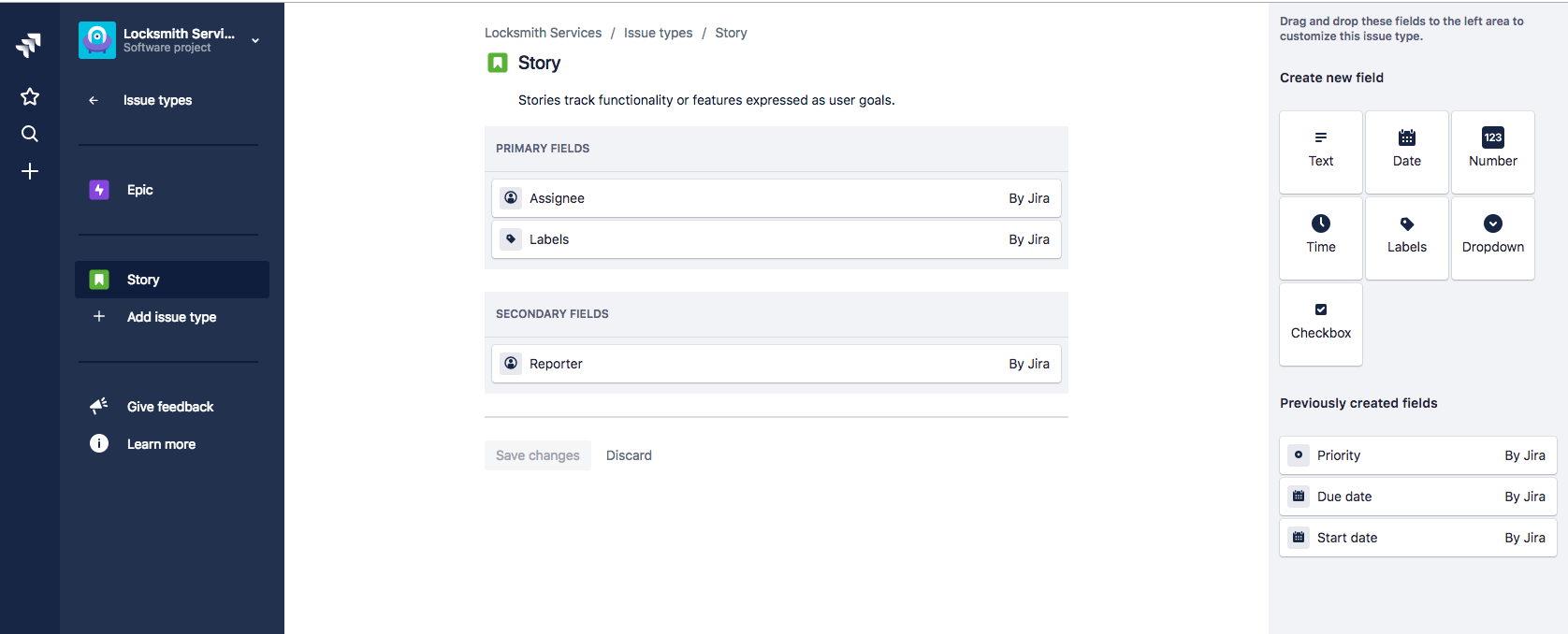Select the Priority previously created field
Viewport: 1568px width, 634px height.
point(1418,455)
